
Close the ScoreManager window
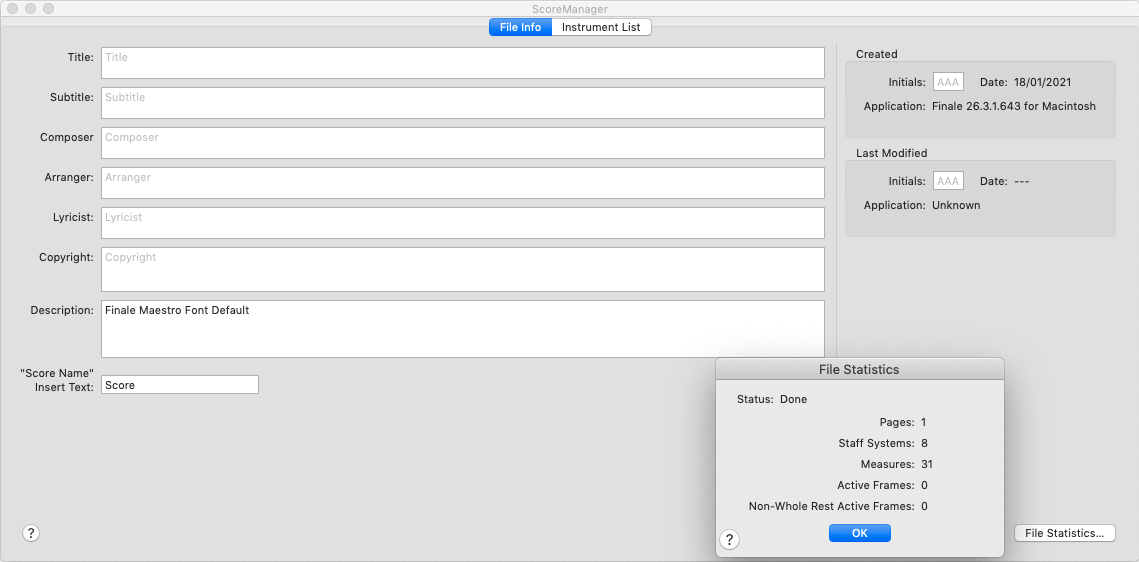pyautogui.click(x=12, y=8)
